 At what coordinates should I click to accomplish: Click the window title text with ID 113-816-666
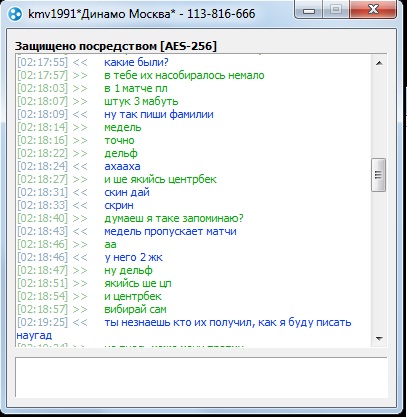(141, 14)
